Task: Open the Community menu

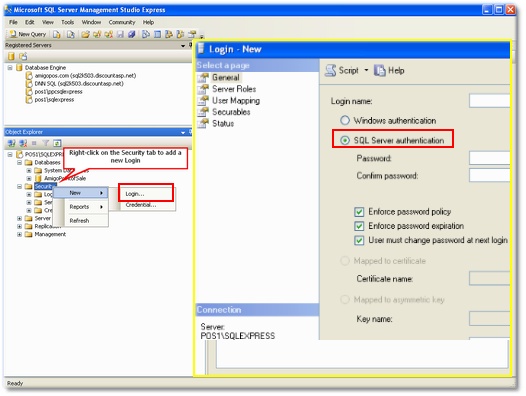Action: click(122, 22)
